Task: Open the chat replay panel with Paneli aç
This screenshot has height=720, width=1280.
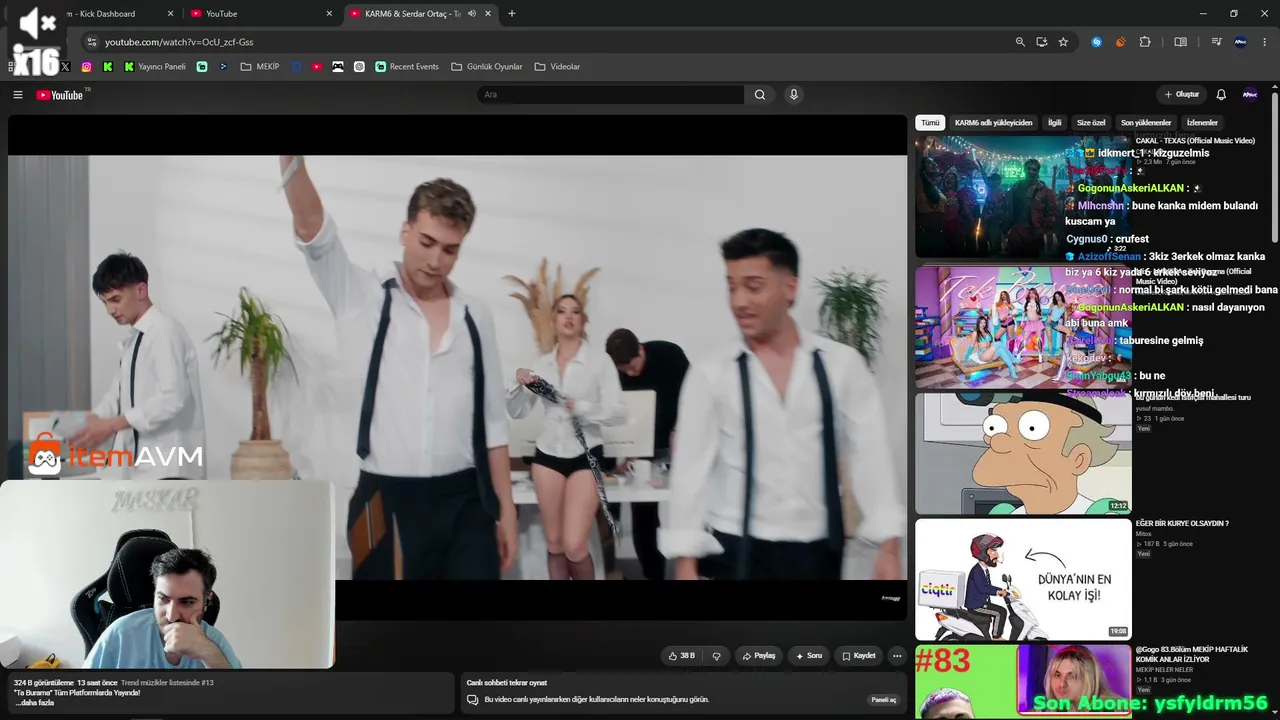Action: 884,700
